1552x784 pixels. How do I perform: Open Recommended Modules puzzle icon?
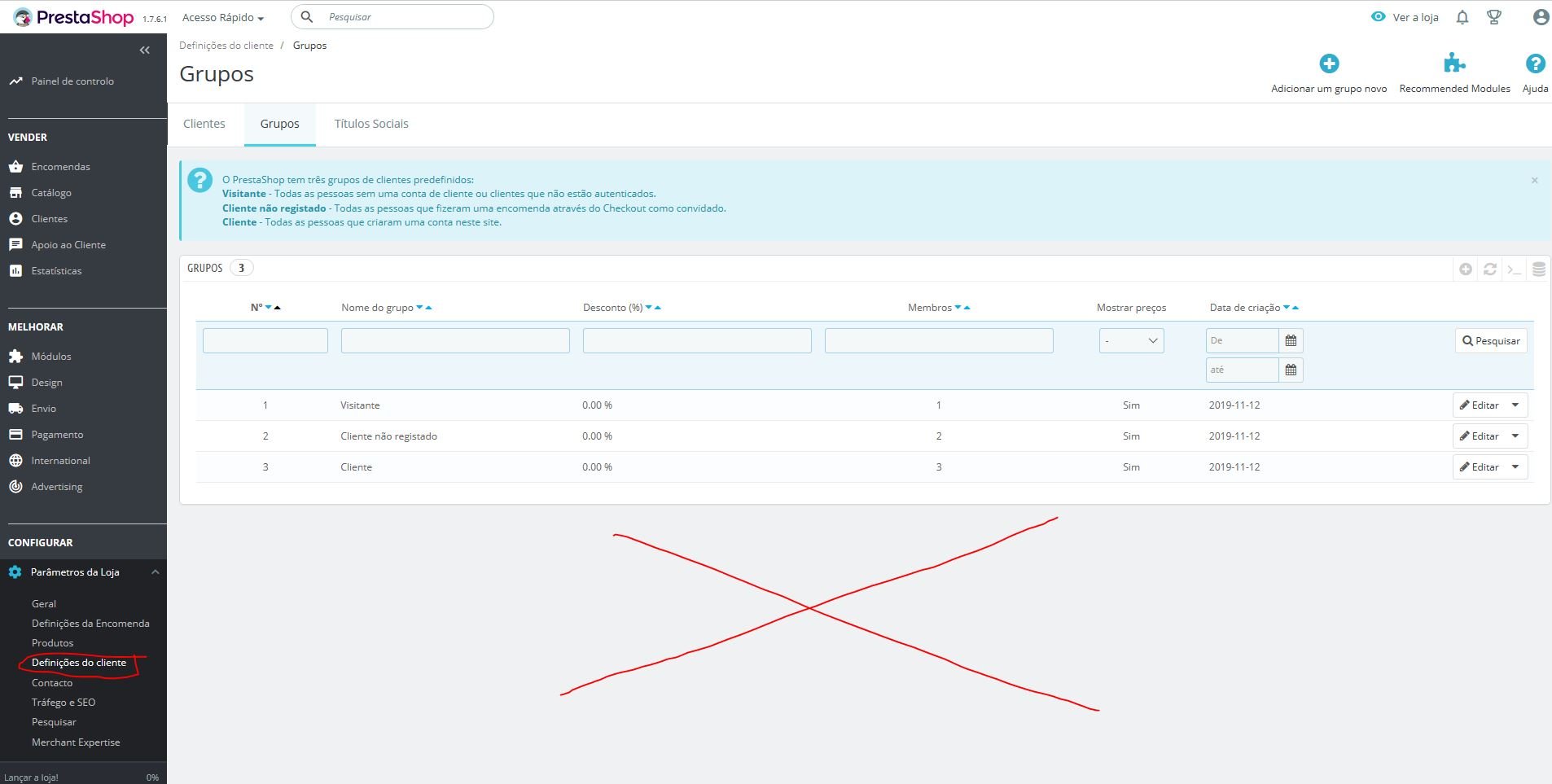point(1454,64)
